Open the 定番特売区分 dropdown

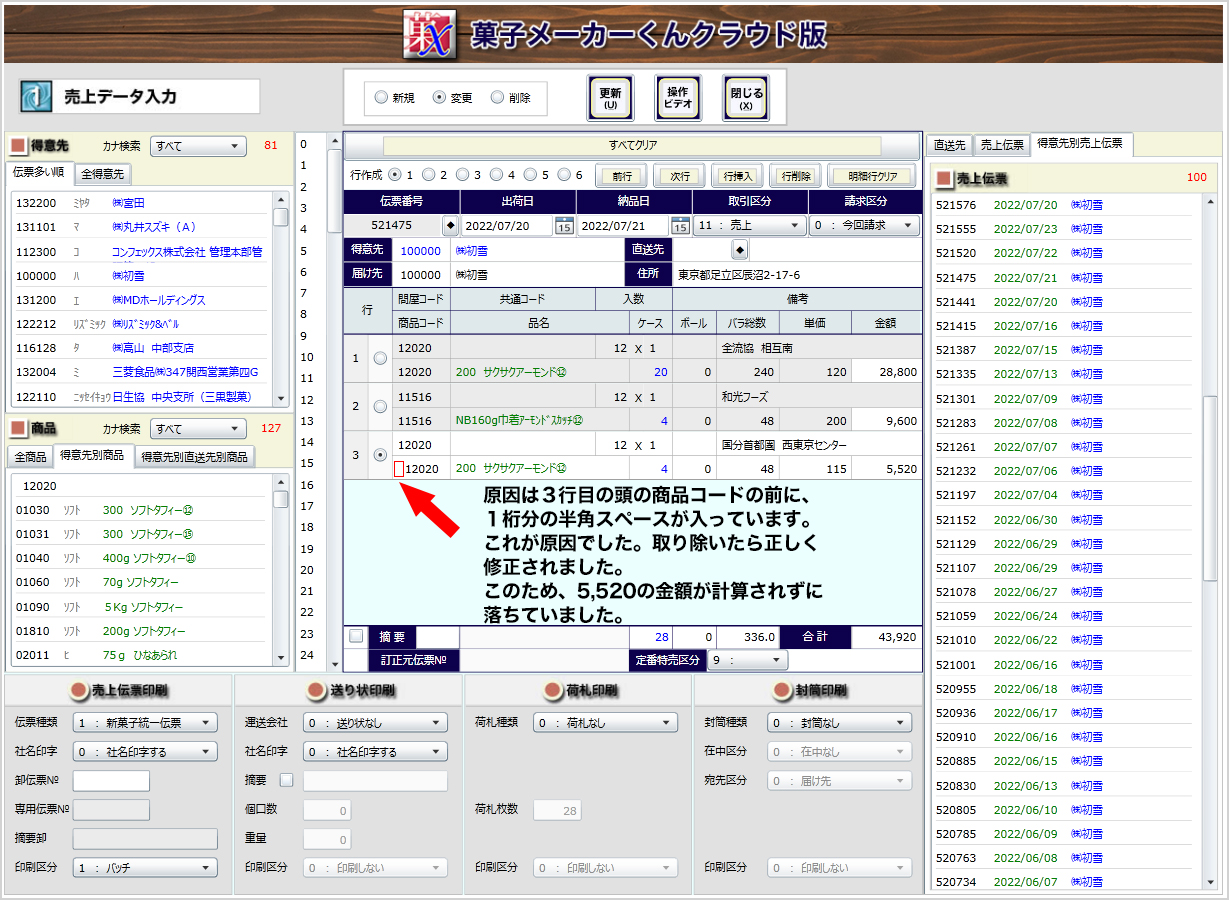748,660
